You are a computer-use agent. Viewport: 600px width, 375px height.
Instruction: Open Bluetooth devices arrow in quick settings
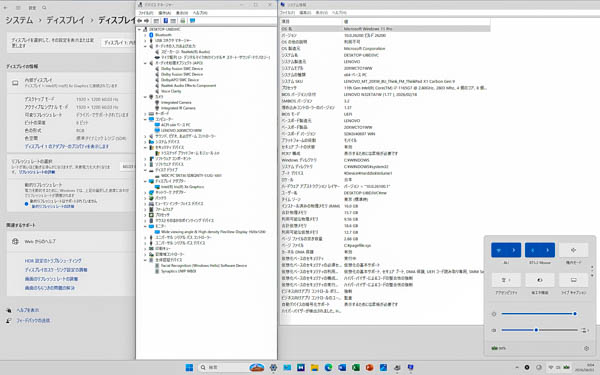click(x=548, y=250)
